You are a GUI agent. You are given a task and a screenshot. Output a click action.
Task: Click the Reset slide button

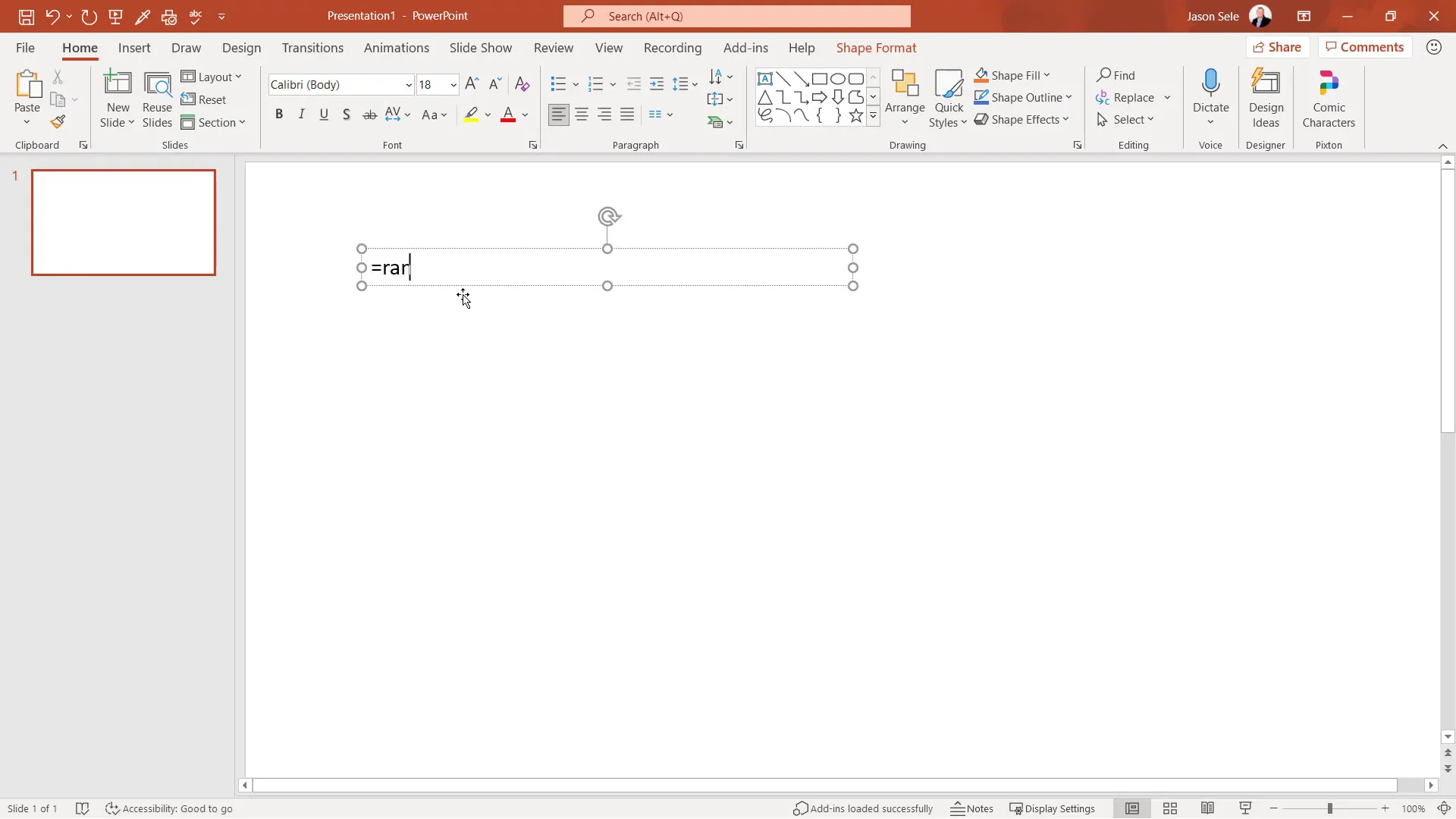(x=203, y=99)
